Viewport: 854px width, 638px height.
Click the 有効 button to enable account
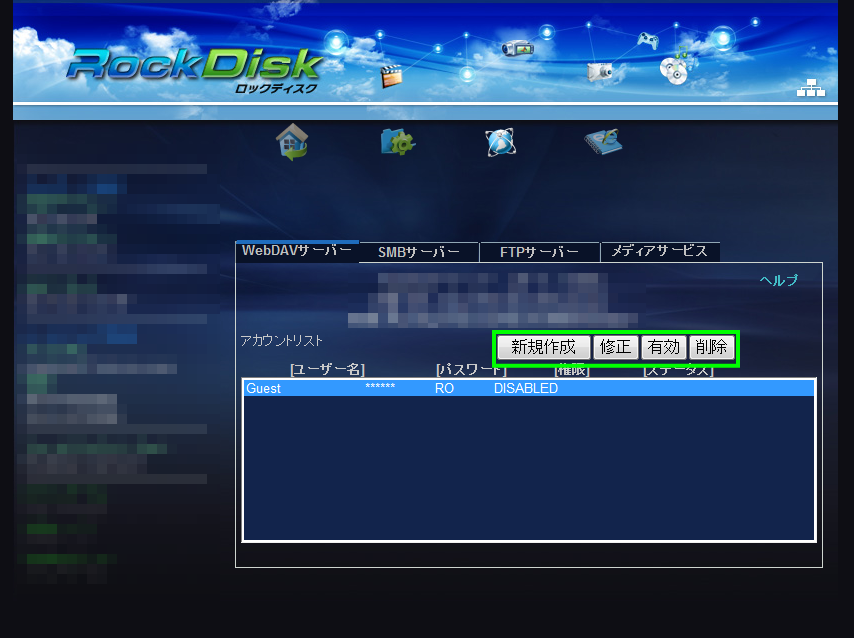663,348
